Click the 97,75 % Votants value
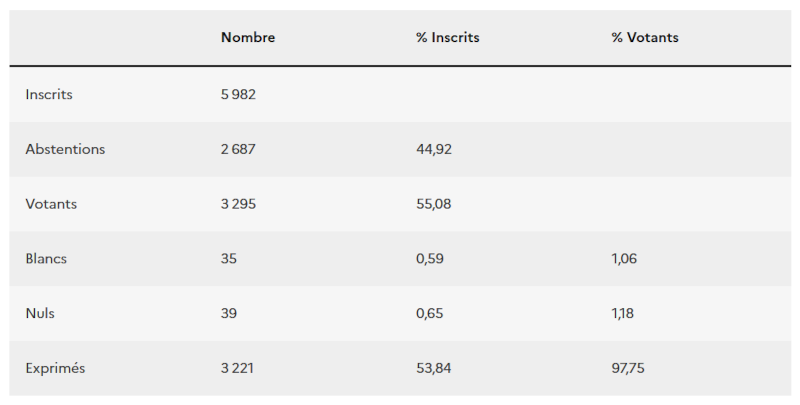 click(x=628, y=368)
